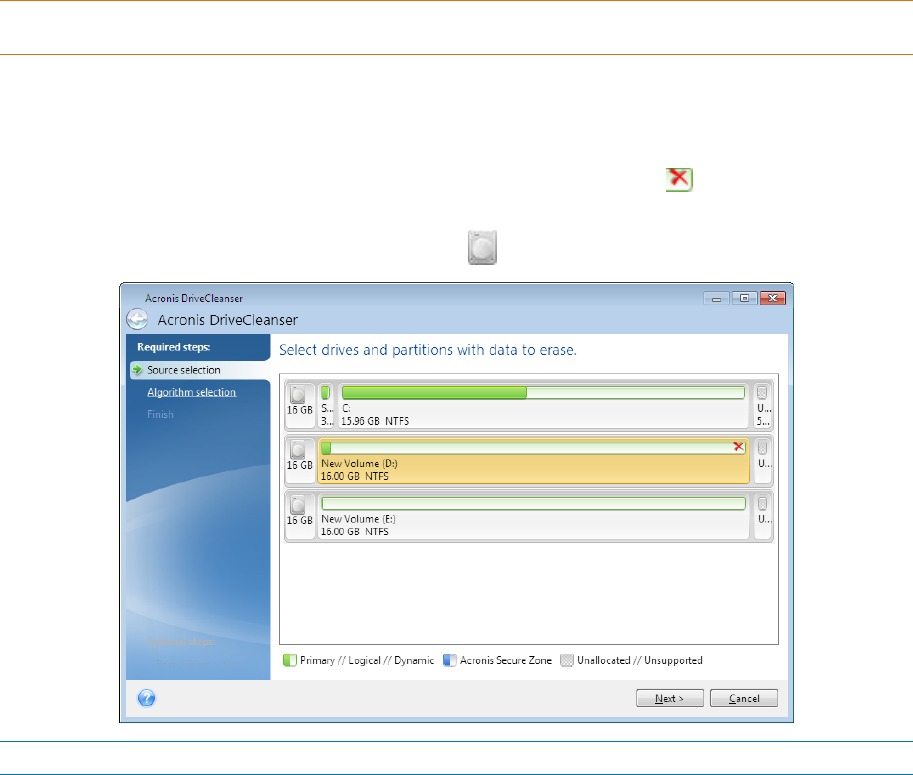This screenshot has width=913, height=775.
Task: Click the New Volume (E:) usage bar
Action: (x=533, y=503)
